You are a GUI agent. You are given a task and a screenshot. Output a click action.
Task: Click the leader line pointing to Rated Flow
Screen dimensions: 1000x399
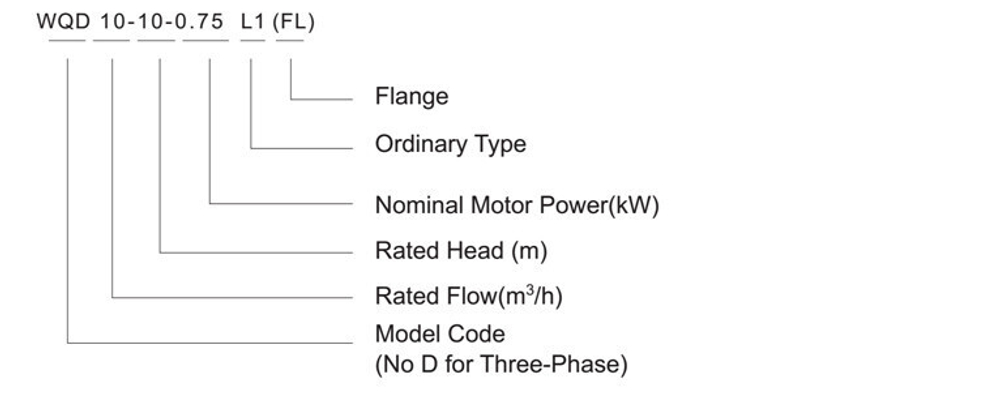232,298
